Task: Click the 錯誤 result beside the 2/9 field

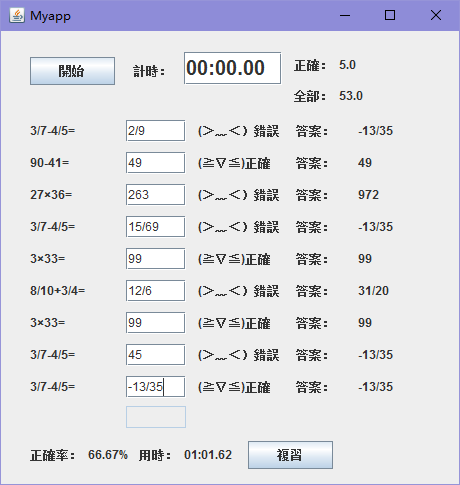Action: tap(238, 131)
